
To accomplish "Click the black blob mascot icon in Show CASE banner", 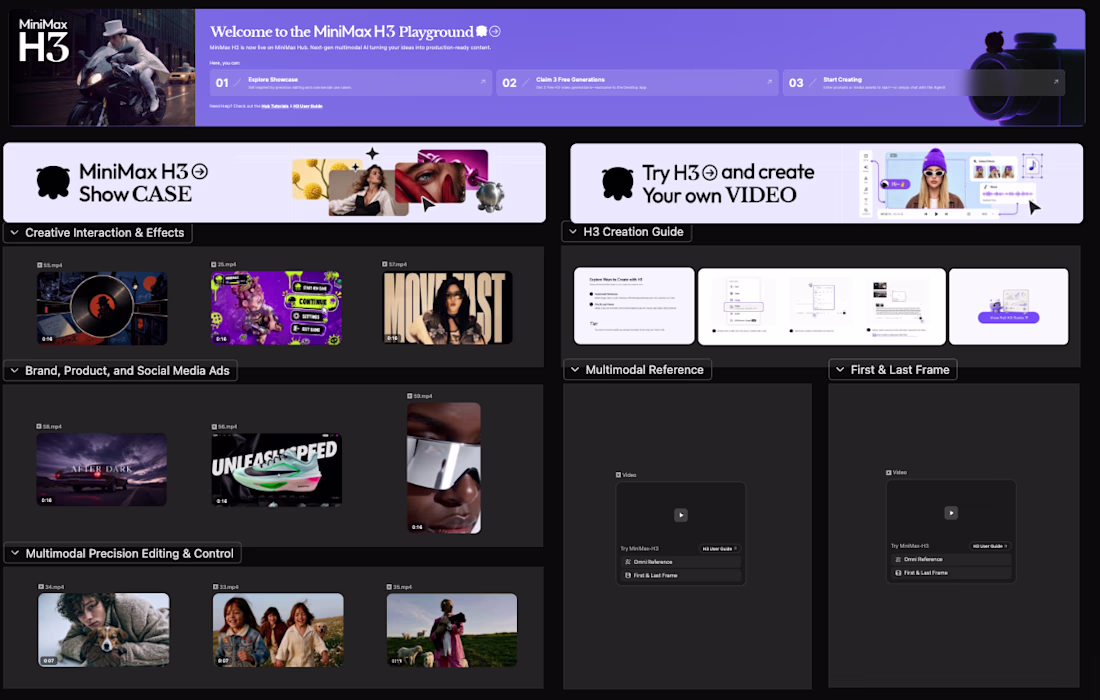I will pyautogui.click(x=53, y=182).
